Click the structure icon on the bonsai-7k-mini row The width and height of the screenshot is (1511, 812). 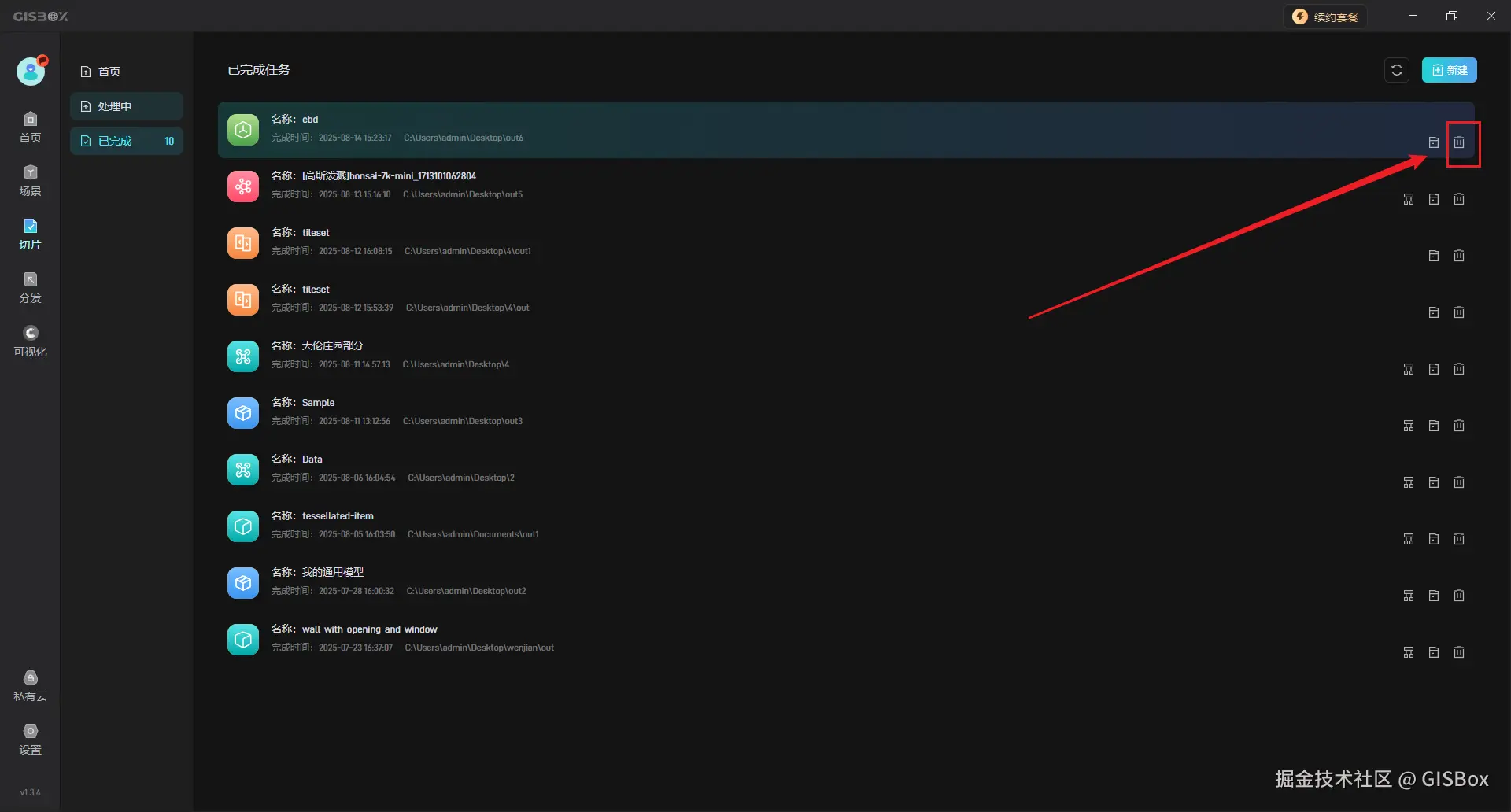click(x=1409, y=199)
